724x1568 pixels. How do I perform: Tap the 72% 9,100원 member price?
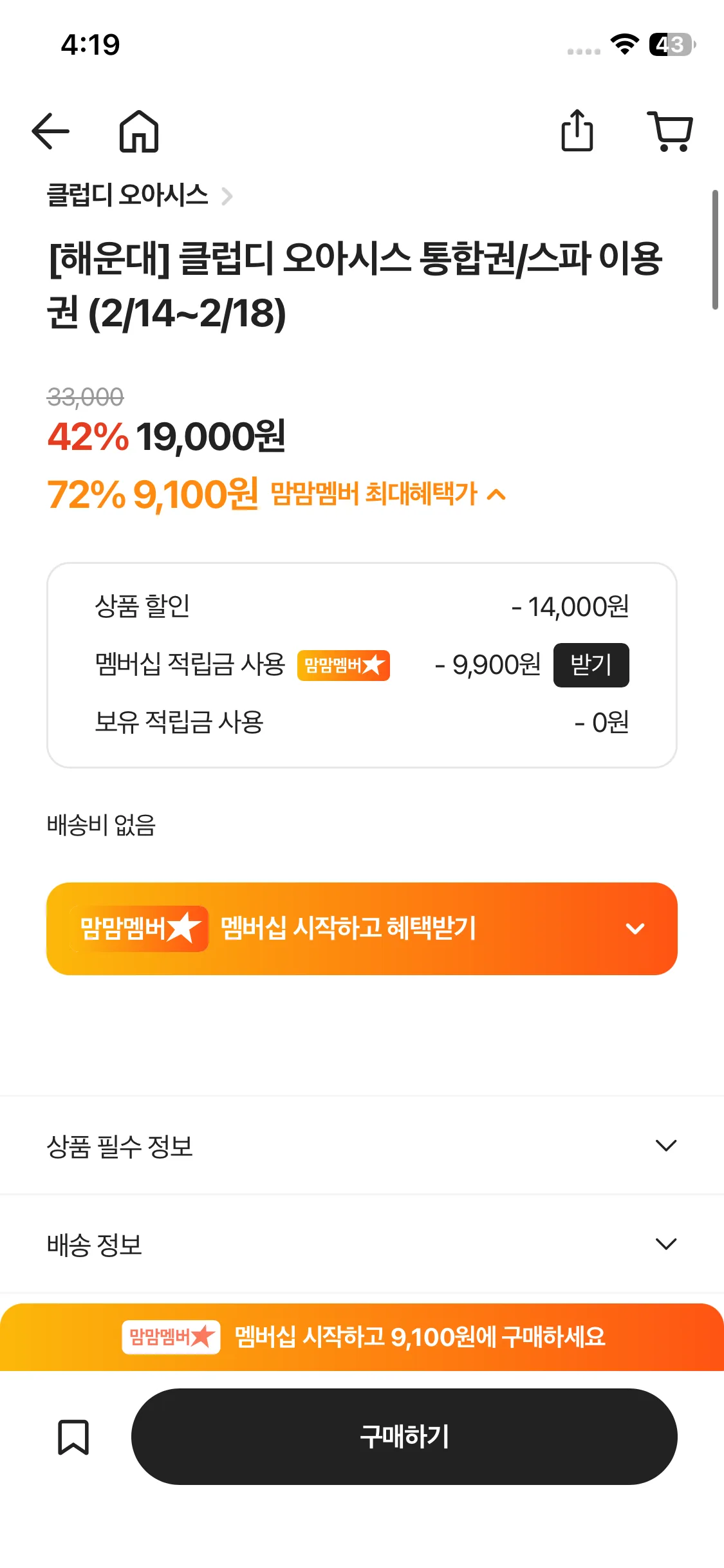(x=153, y=494)
